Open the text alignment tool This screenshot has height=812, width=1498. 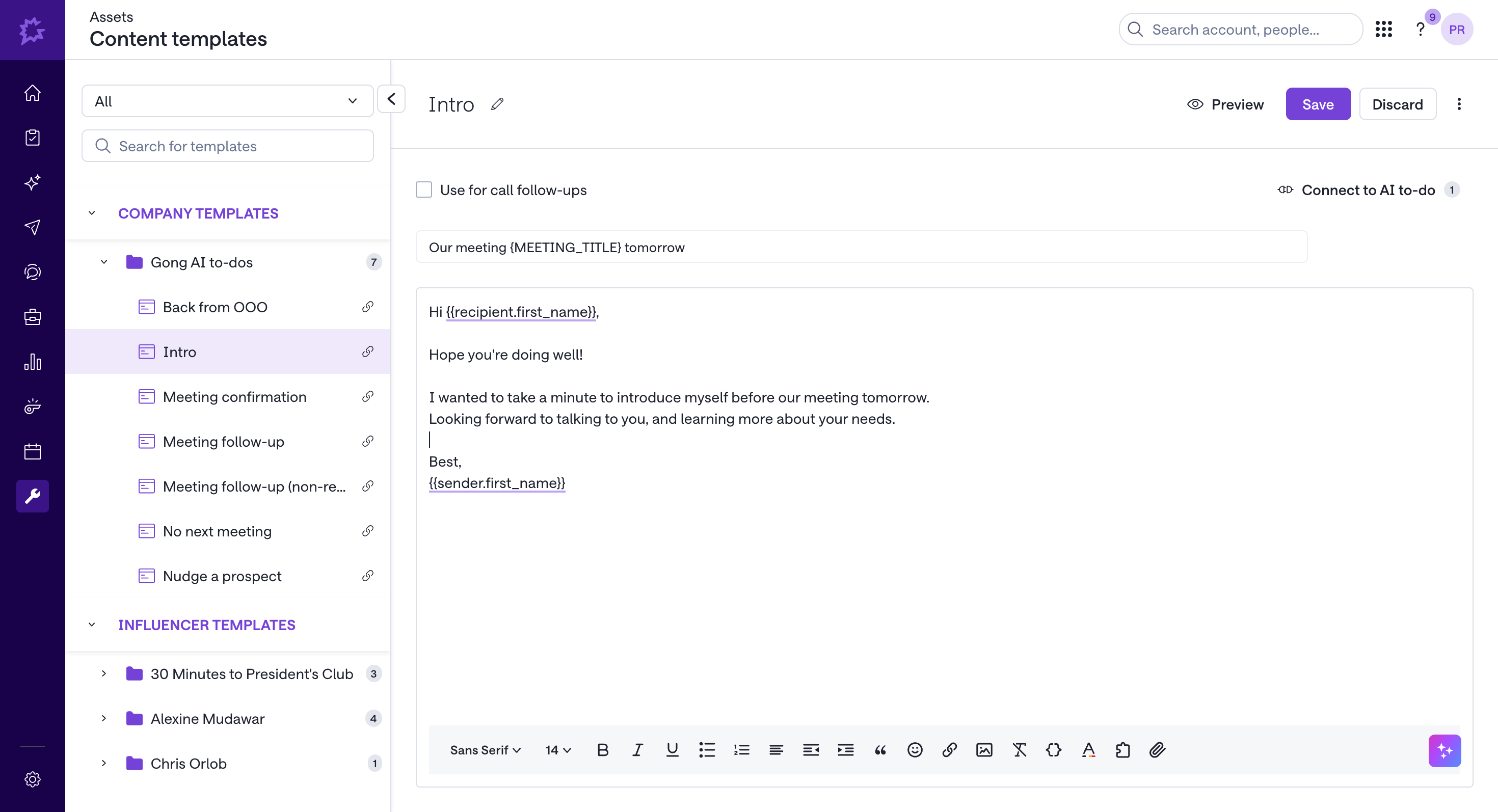tap(777, 750)
